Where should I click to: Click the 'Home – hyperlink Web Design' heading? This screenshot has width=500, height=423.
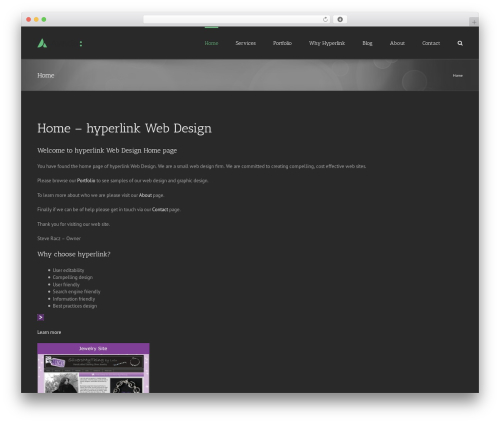pyautogui.click(x=124, y=129)
